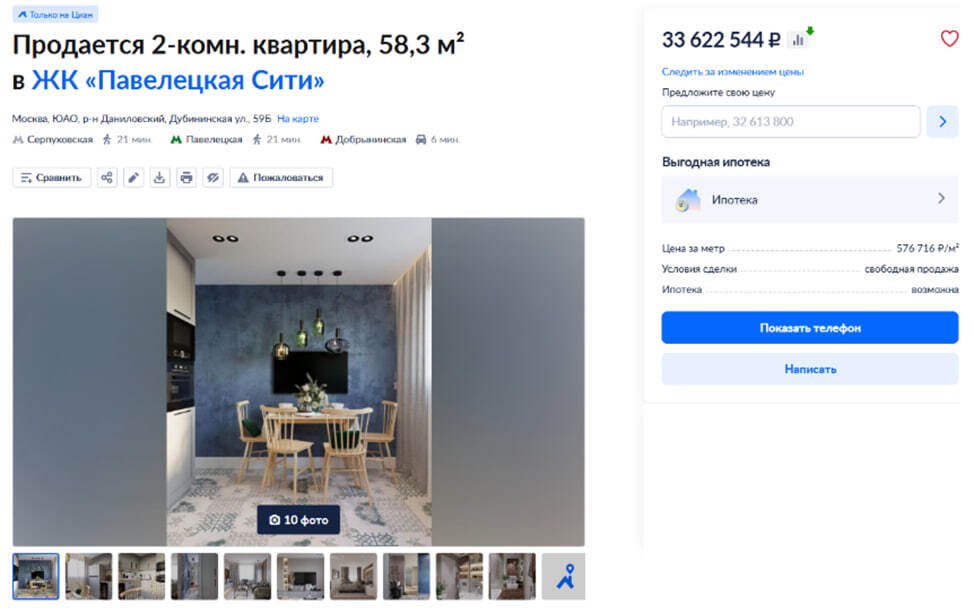Viewport: 974px width, 613px height.
Task: Open the price history chart icon
Action: click(798, 40)
